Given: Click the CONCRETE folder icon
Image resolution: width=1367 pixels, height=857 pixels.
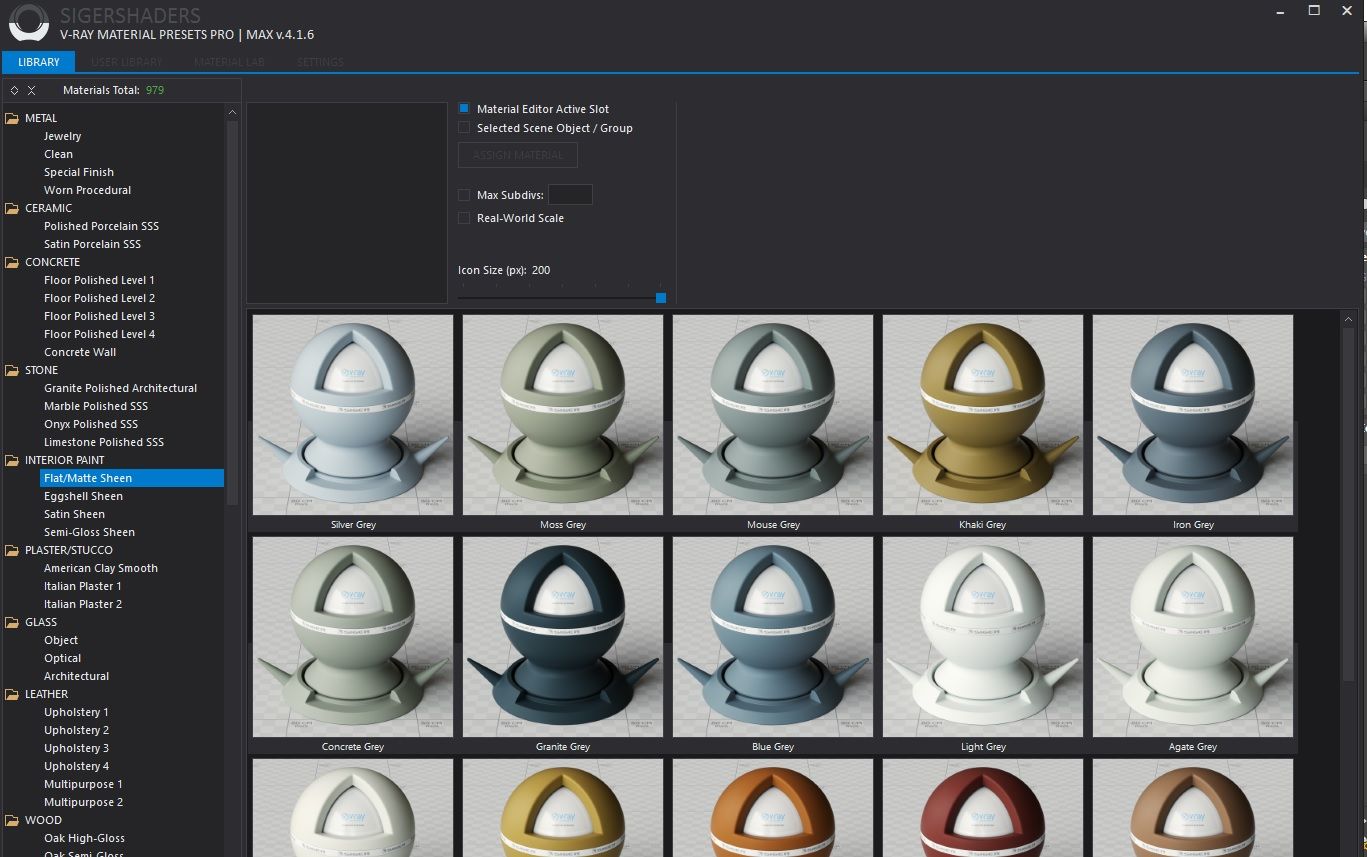Looking at the screenshot, I should pos(12,262).
